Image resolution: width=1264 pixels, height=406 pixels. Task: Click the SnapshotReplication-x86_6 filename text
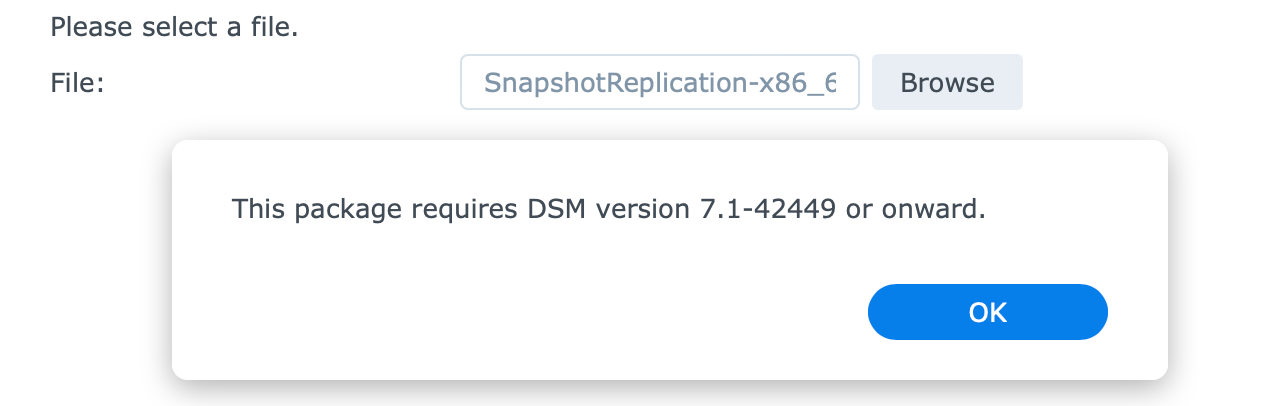tap(660, 82)
